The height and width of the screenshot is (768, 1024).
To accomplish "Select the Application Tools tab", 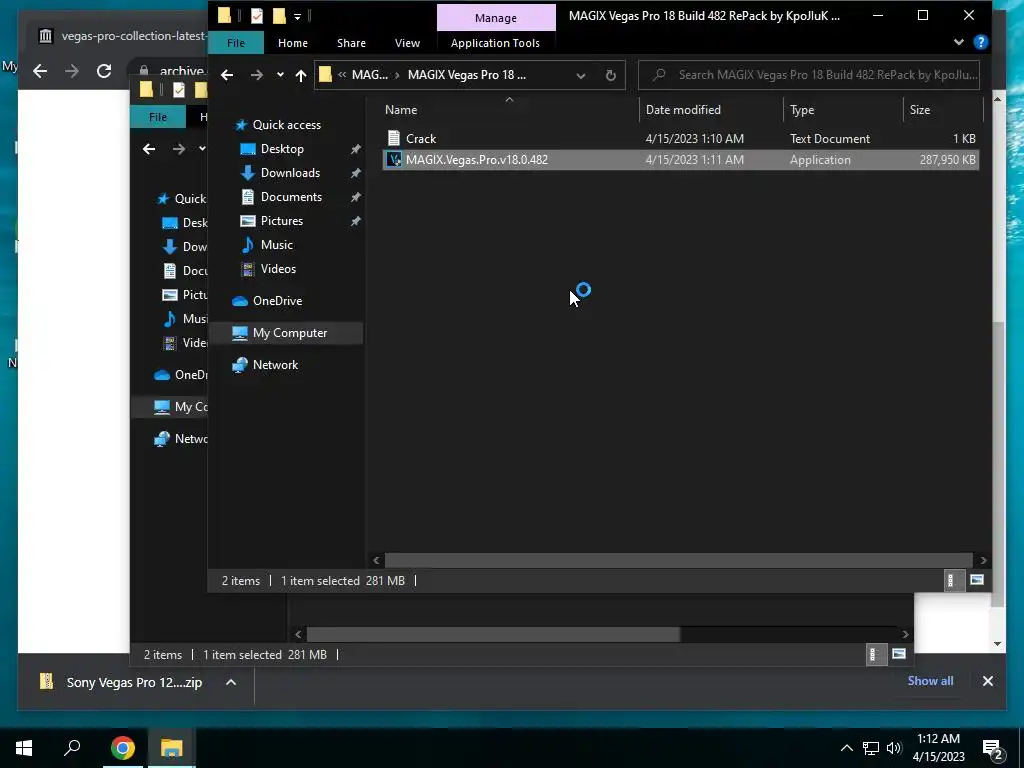I will [495, 43].
